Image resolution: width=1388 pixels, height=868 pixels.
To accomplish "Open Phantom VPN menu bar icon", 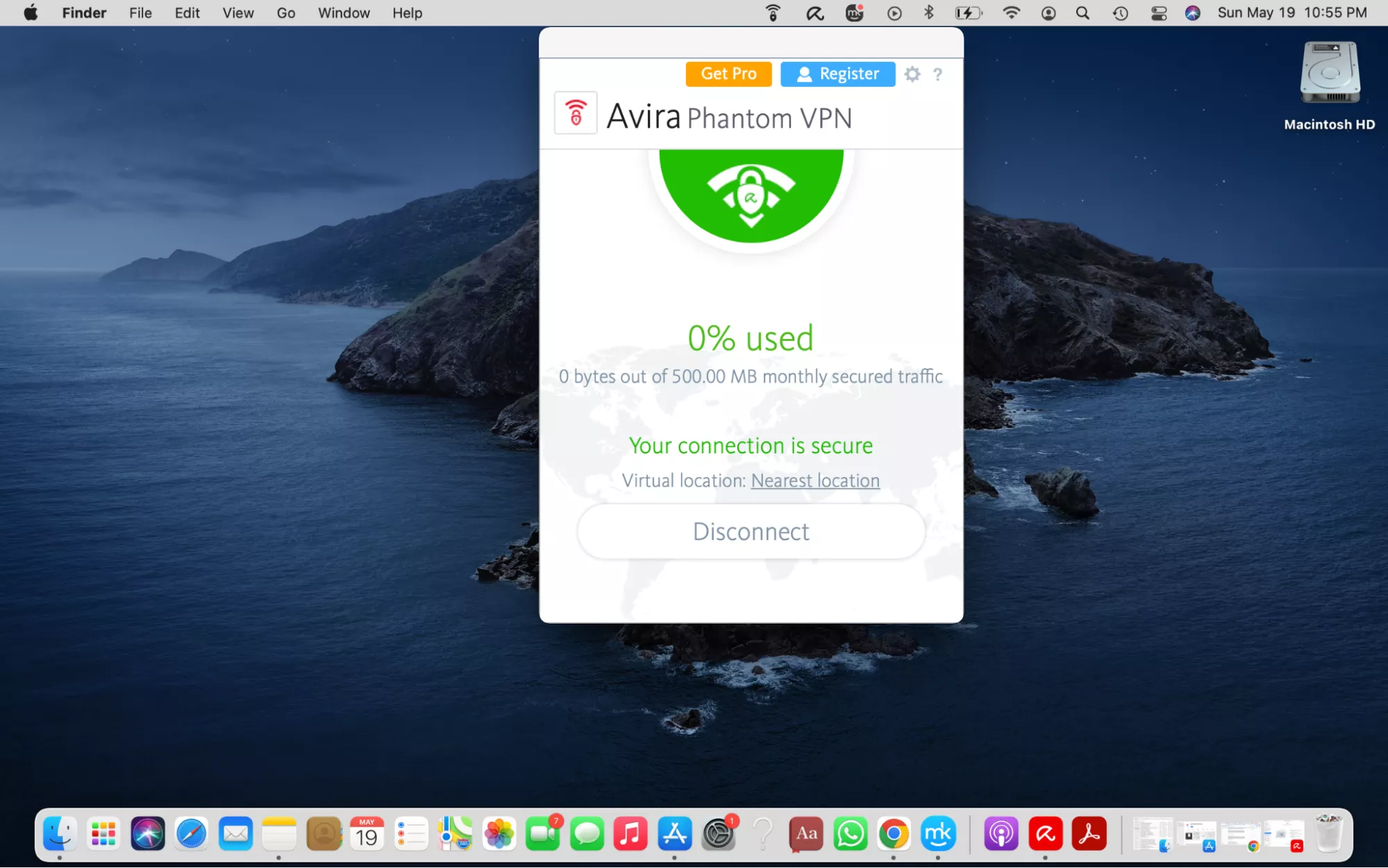I will click(x=773, y=13).
